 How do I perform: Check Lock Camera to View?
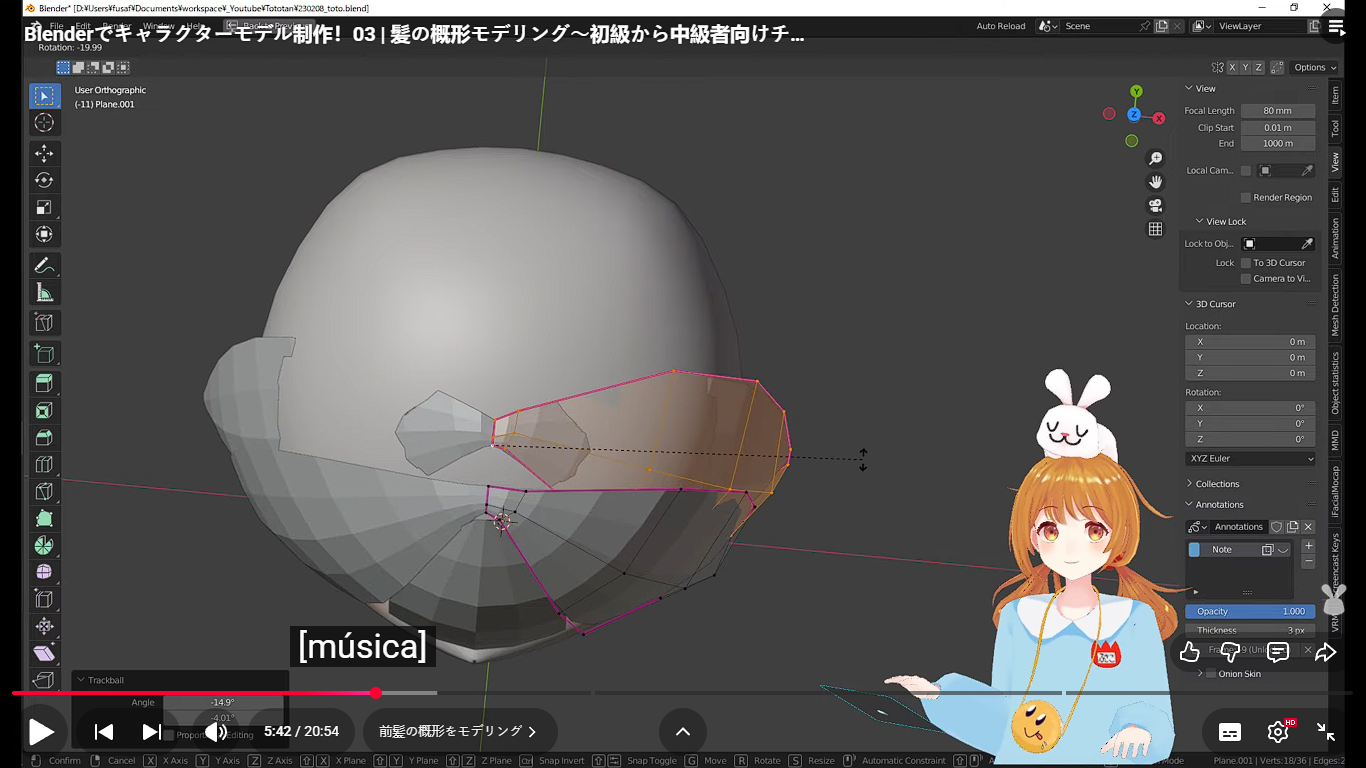1245,279
